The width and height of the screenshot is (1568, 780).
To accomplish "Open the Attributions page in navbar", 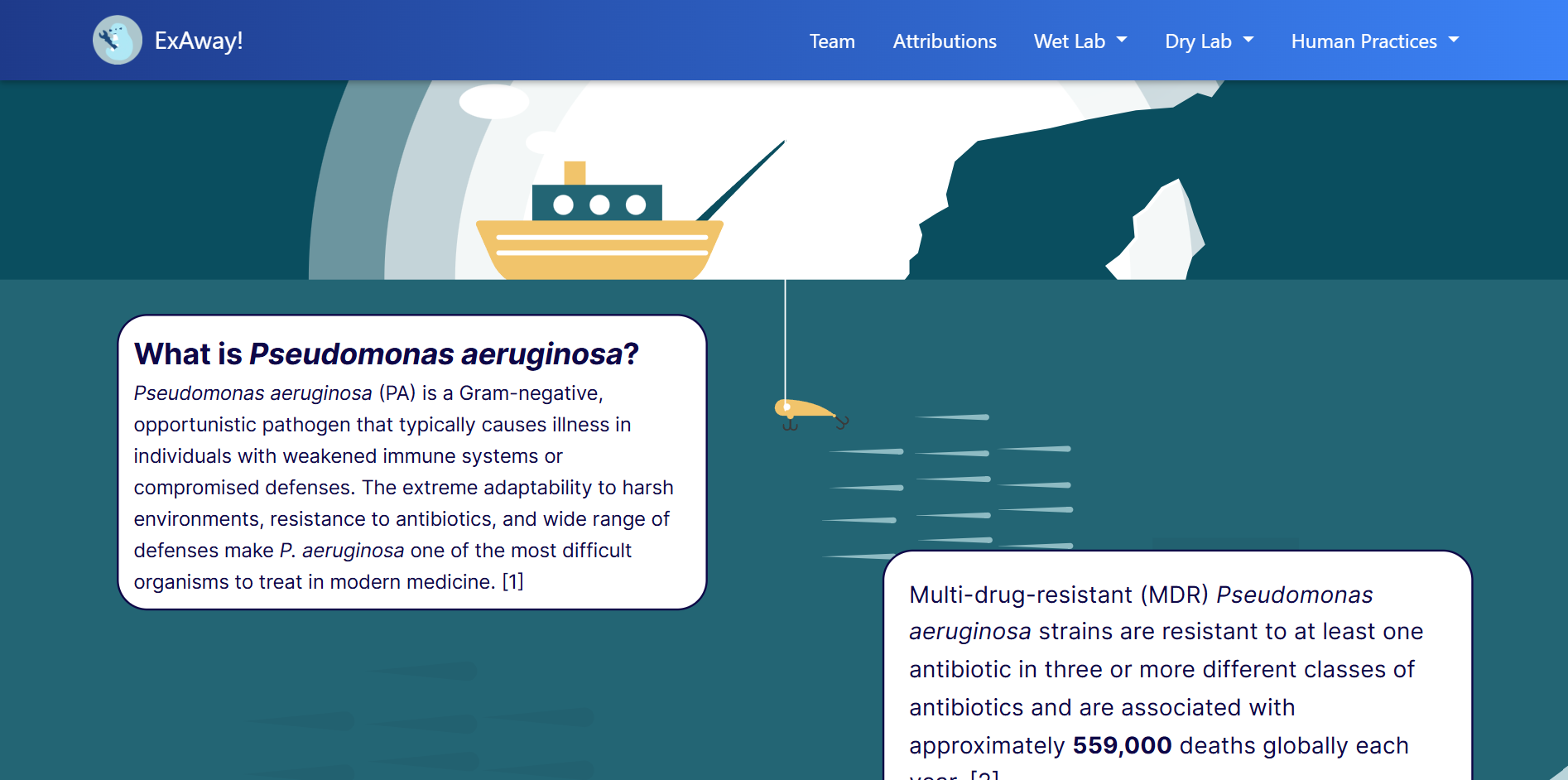I will coord(945,41).
